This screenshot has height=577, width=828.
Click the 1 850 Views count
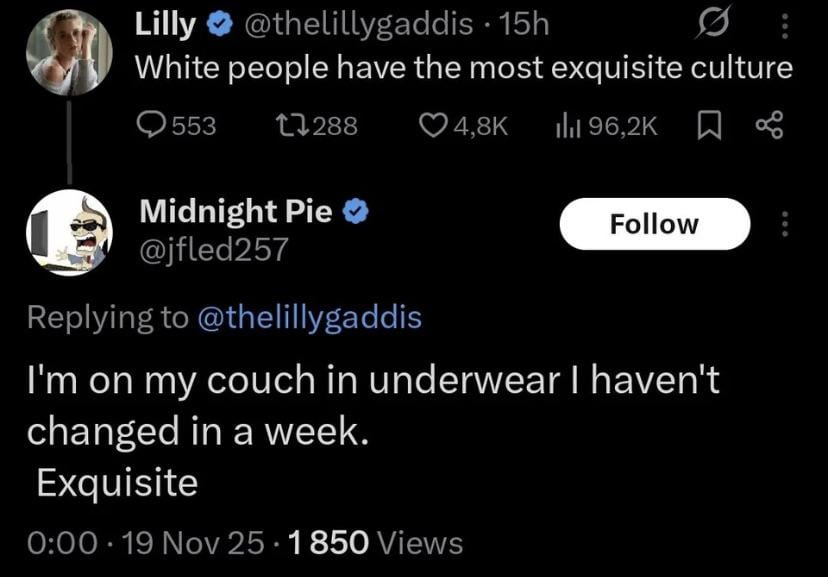(375, 543)
